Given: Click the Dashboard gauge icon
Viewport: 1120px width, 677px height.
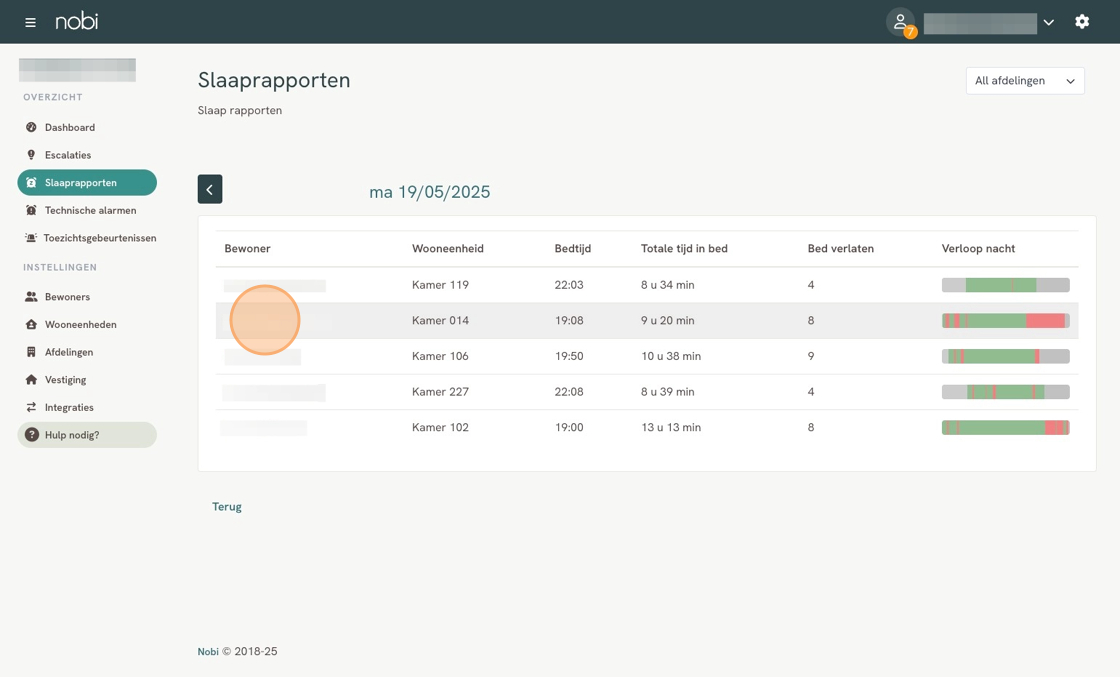Looking at the screenshot, I should pyautogui.click(x=31, y=128).
